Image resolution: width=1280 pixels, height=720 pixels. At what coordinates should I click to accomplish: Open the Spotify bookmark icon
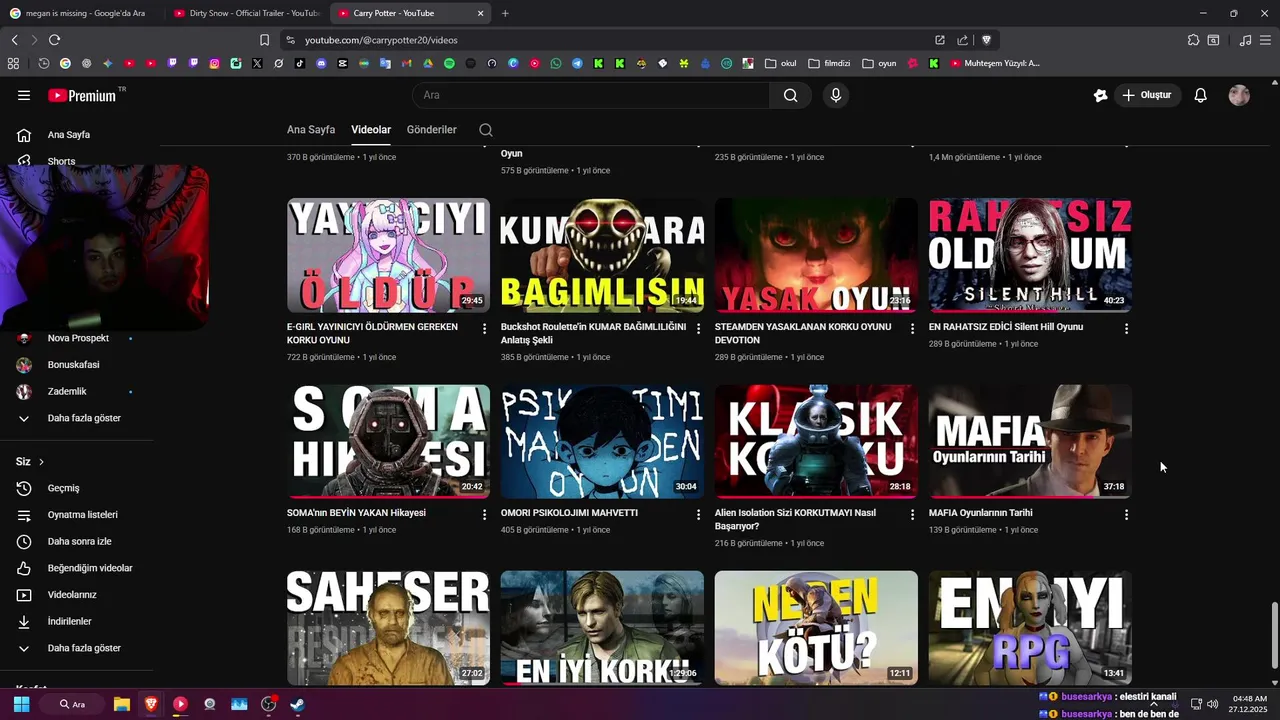click(x=448, y=63)
